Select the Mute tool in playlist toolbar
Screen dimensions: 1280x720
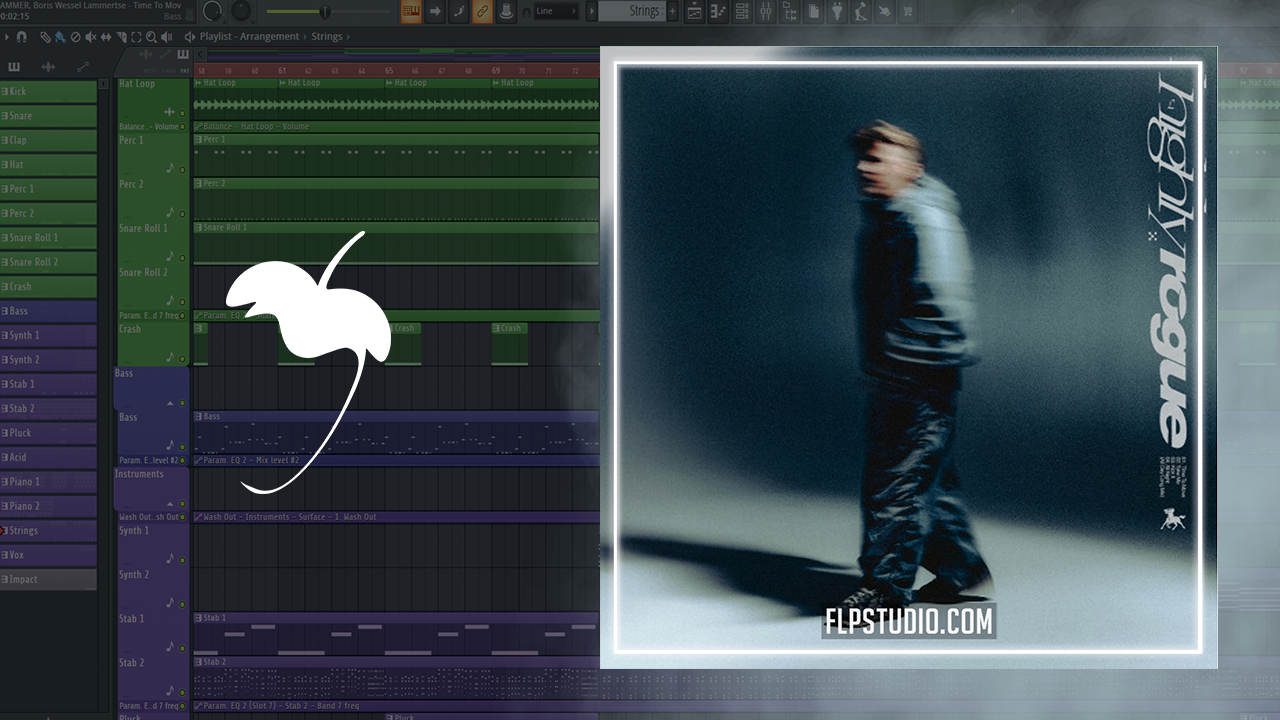[90, 37]
